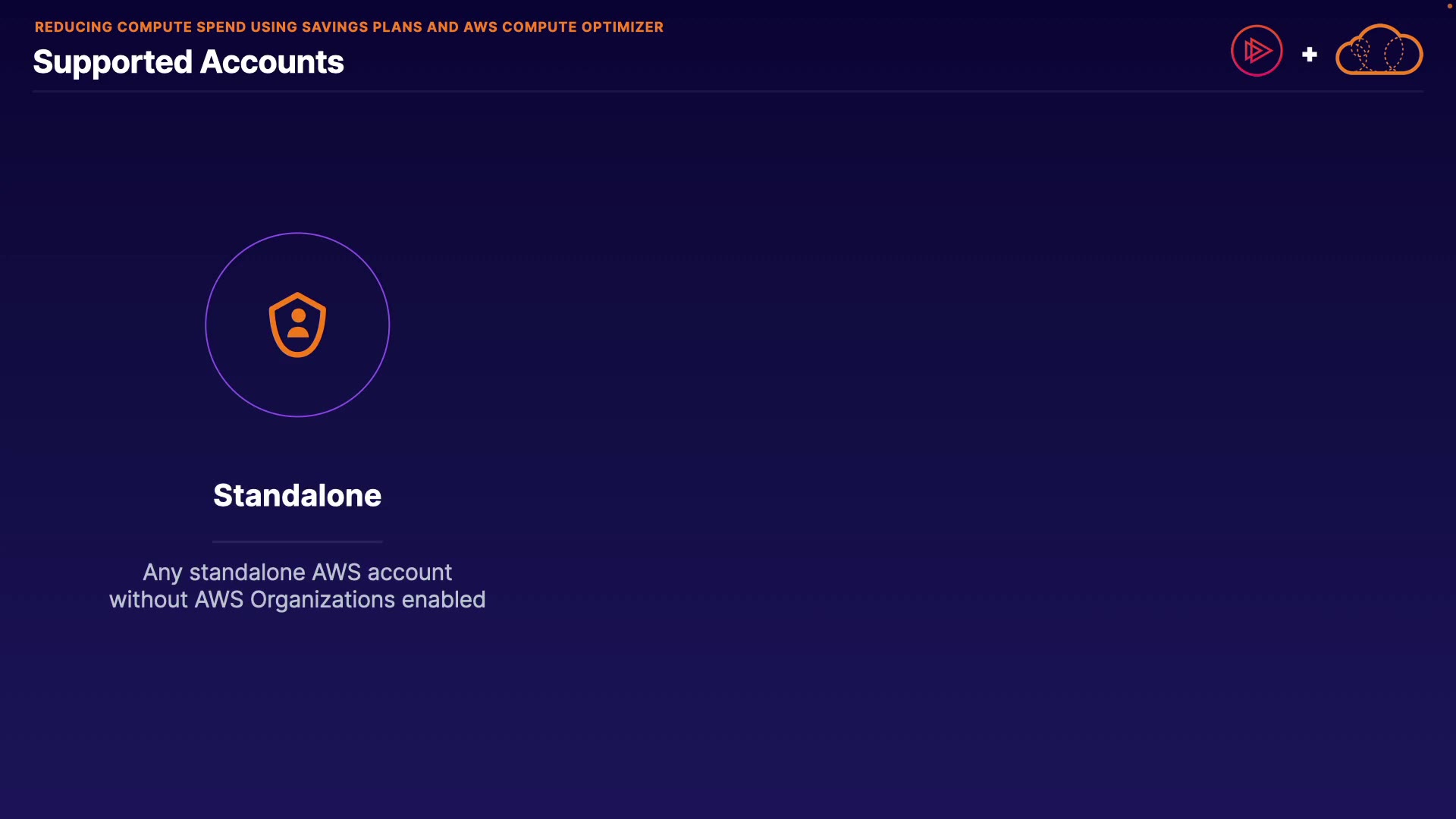This screenshot has height=819, width=1456.
Task: Click the without AWS Organizations enabled line
Action: [x=297, y=600]
